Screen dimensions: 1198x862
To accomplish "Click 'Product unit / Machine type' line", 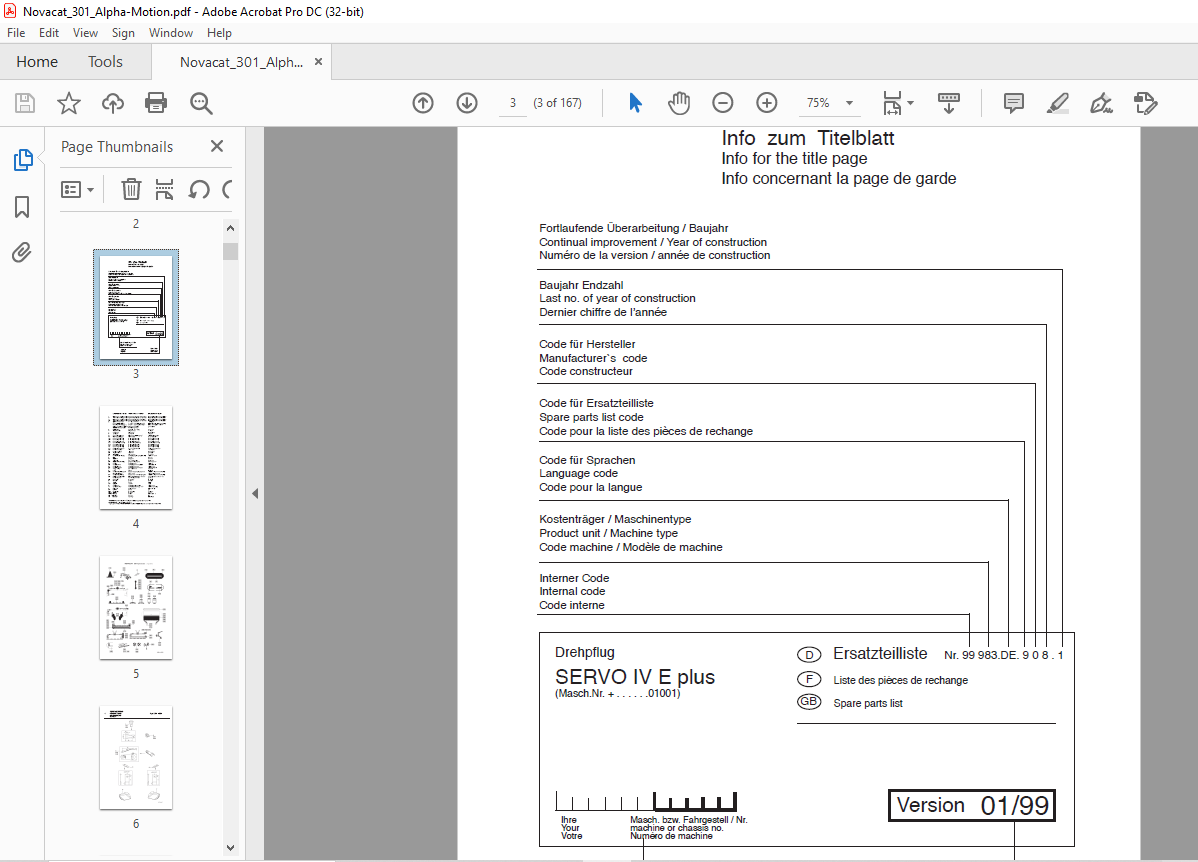I will 608,533.
